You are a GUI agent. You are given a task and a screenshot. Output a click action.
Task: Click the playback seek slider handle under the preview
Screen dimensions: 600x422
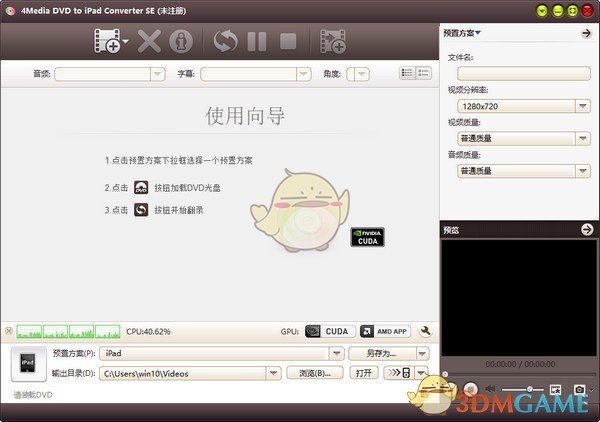tap(445, 374)
